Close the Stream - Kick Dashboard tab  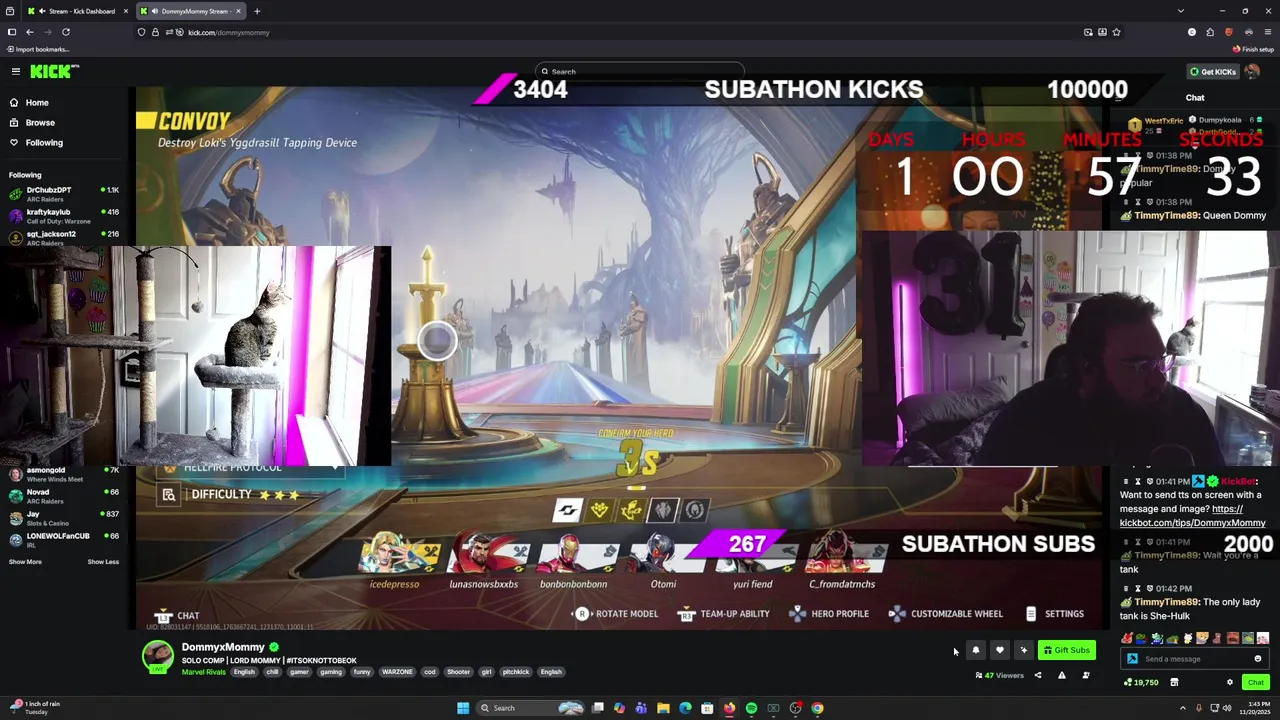[126, 11]
